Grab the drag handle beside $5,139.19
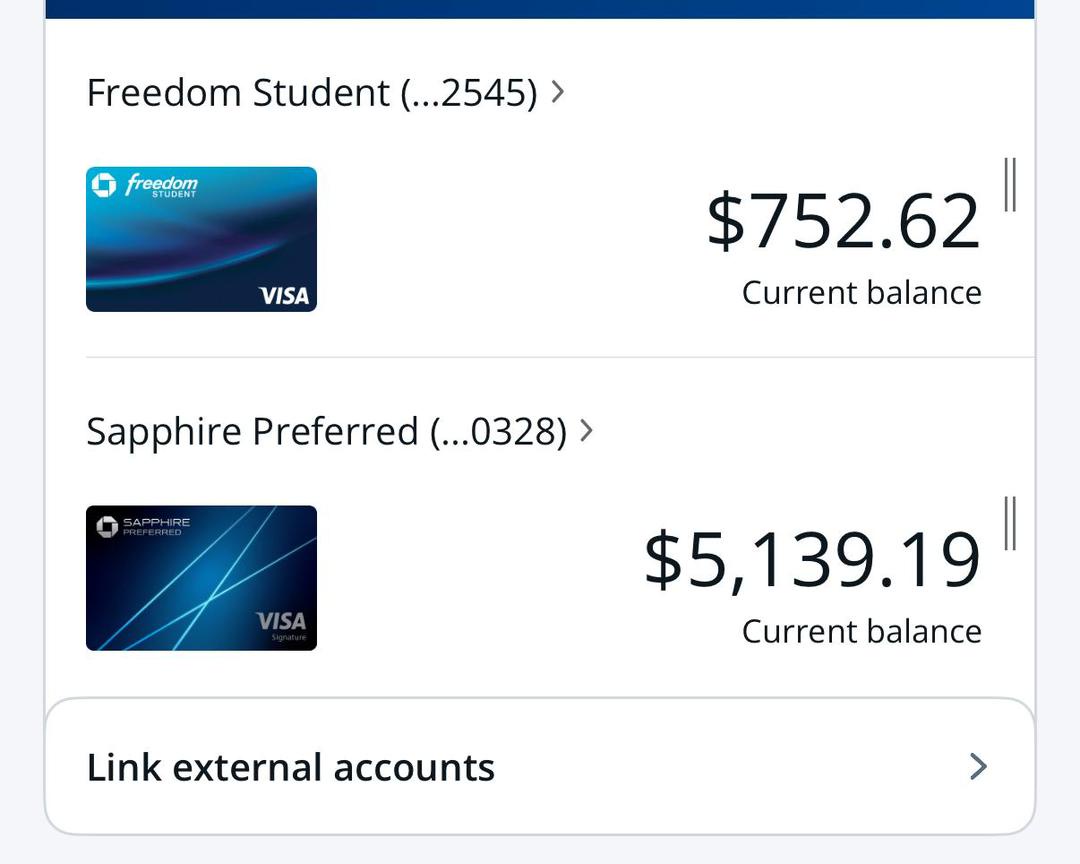This screenshot has width=1080, height=864. (1009, 523)
